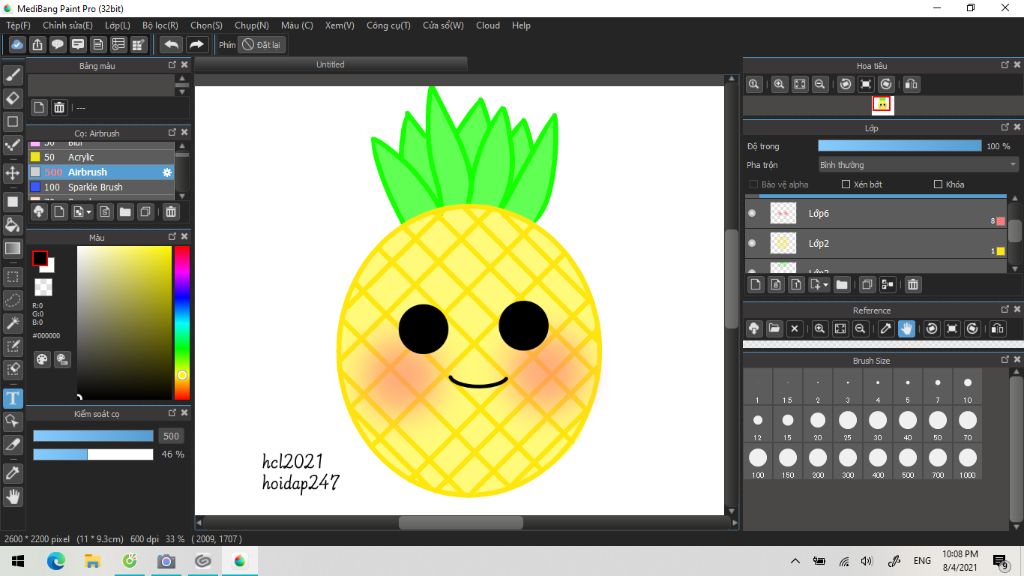This screenshot has width=1024, height=576.
Task: Open Microsoft Edge from taskbar
Action: (56, 561)
